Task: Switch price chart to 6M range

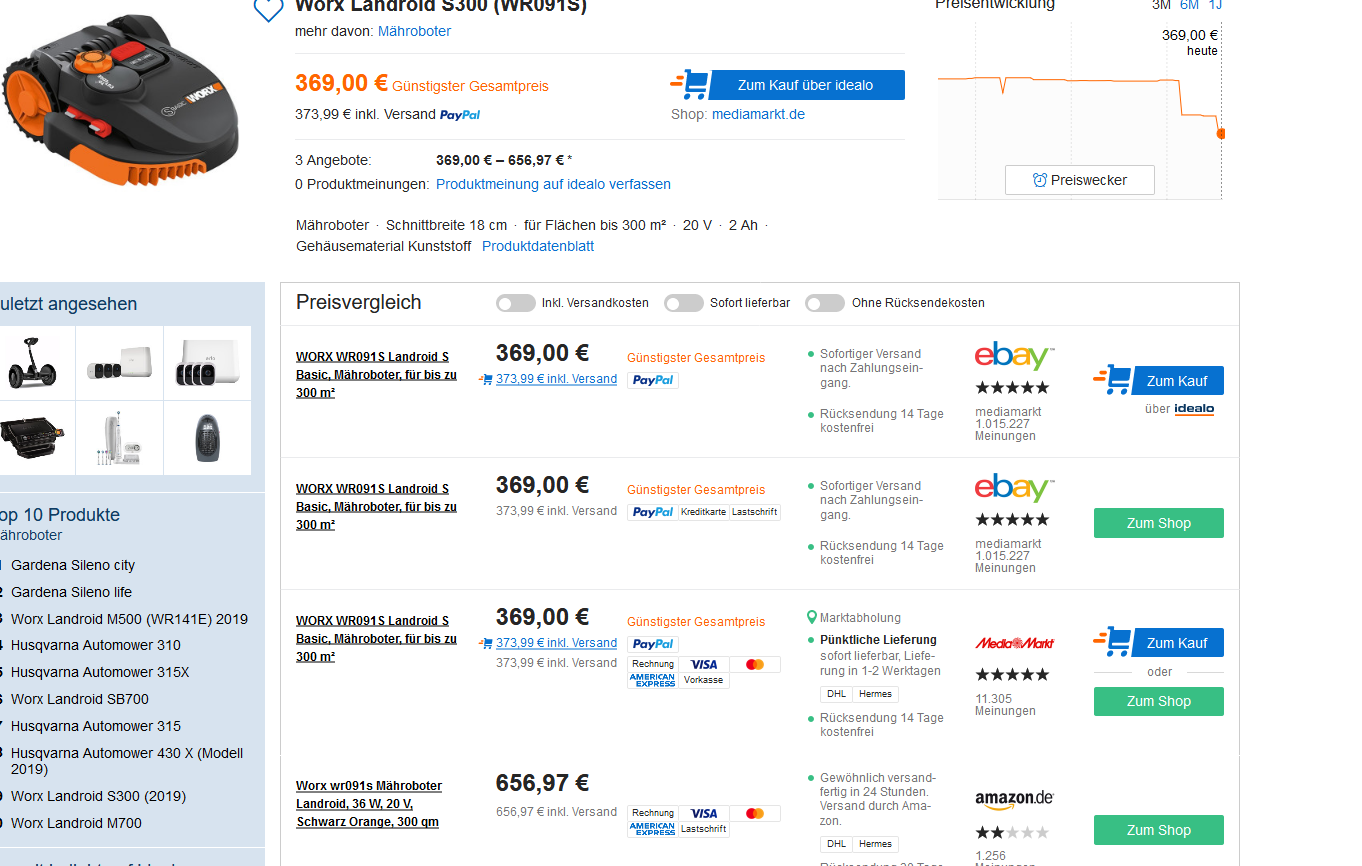Action: 1189,5
